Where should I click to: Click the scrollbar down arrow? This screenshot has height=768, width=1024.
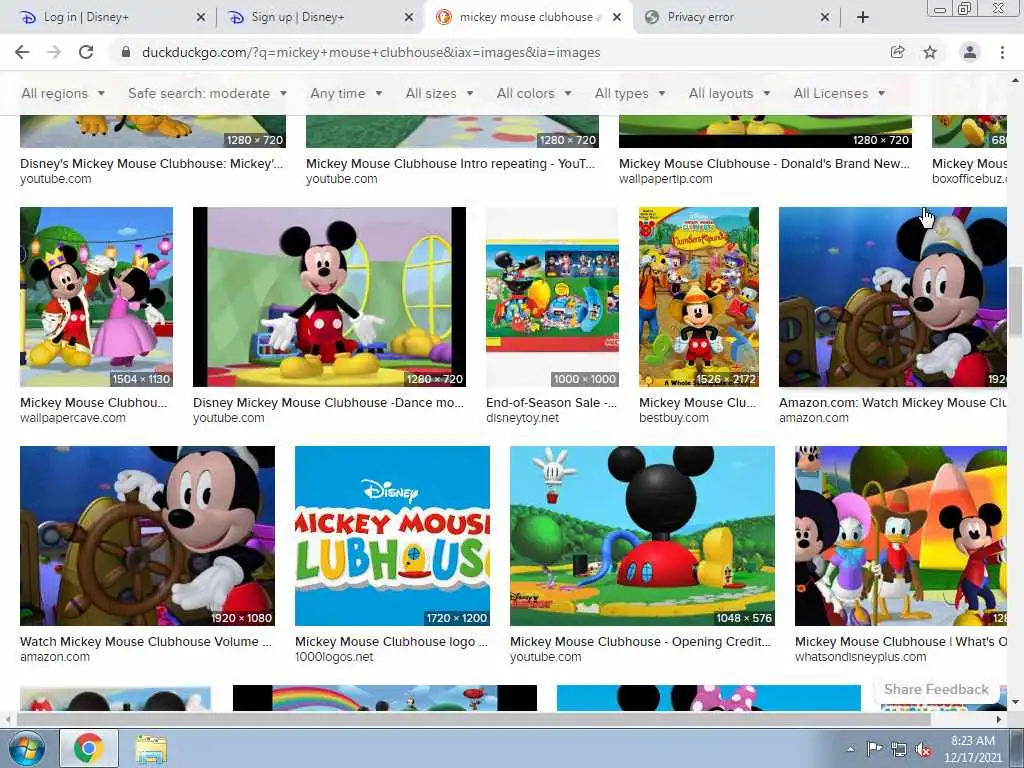pos(1015,702)
